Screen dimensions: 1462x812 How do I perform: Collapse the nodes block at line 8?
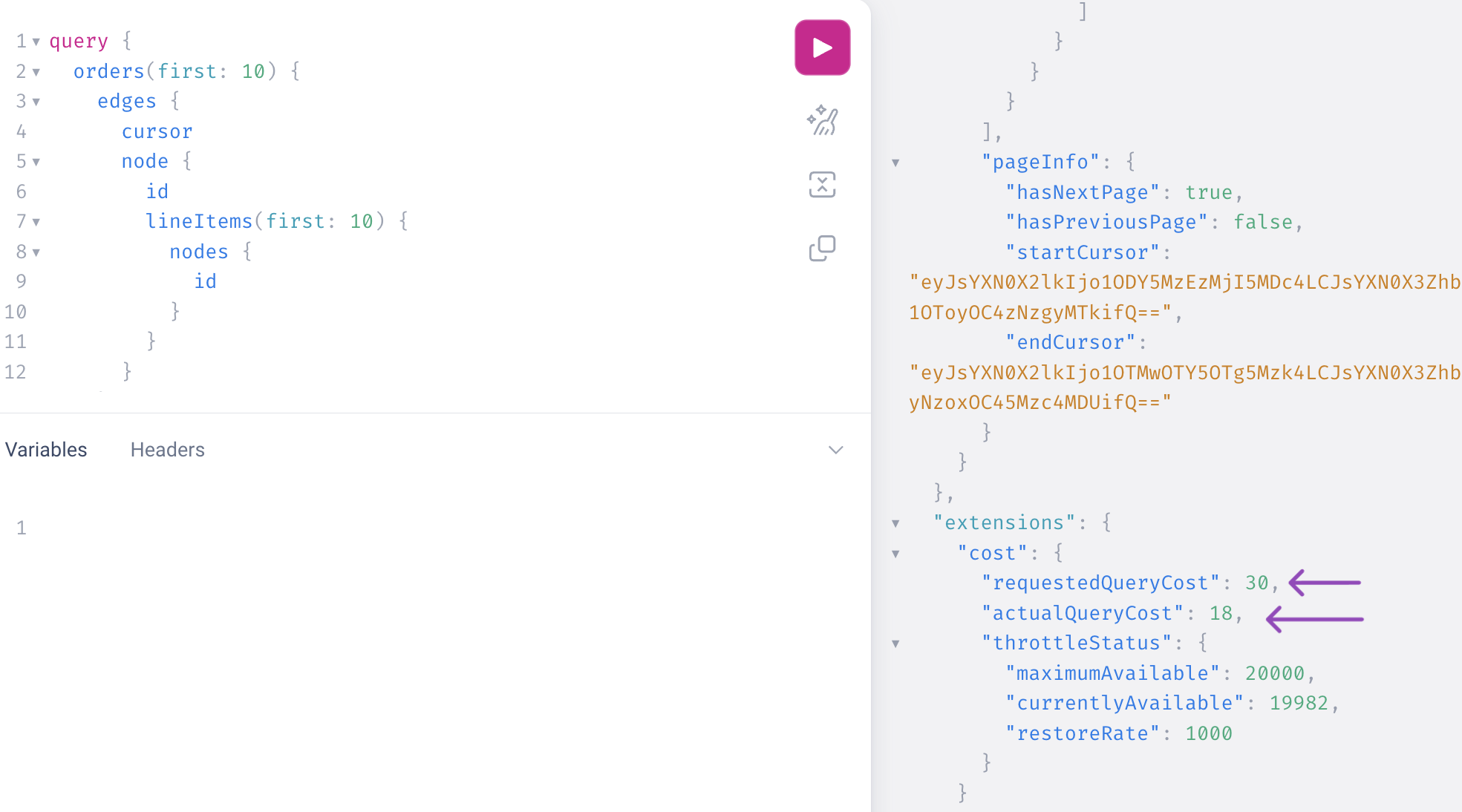click(x=36, y=252)
